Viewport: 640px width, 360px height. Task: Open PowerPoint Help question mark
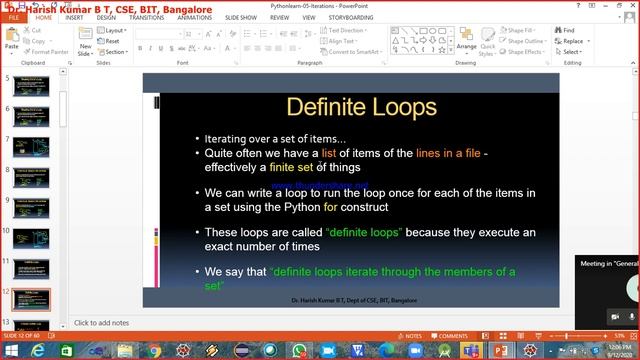(x=578, y=6)
